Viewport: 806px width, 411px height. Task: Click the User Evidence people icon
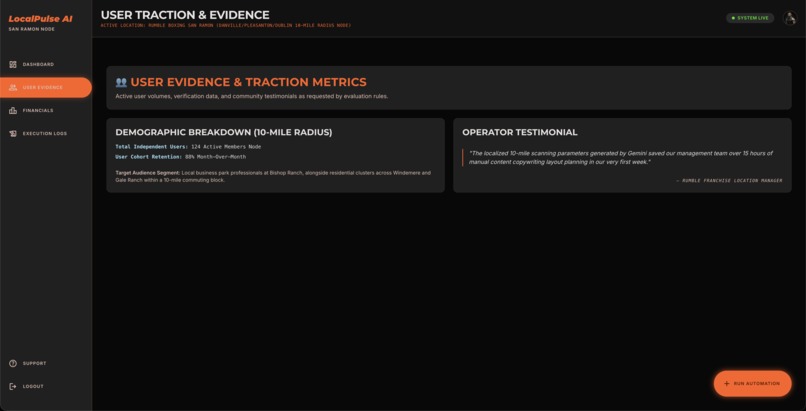13,87
